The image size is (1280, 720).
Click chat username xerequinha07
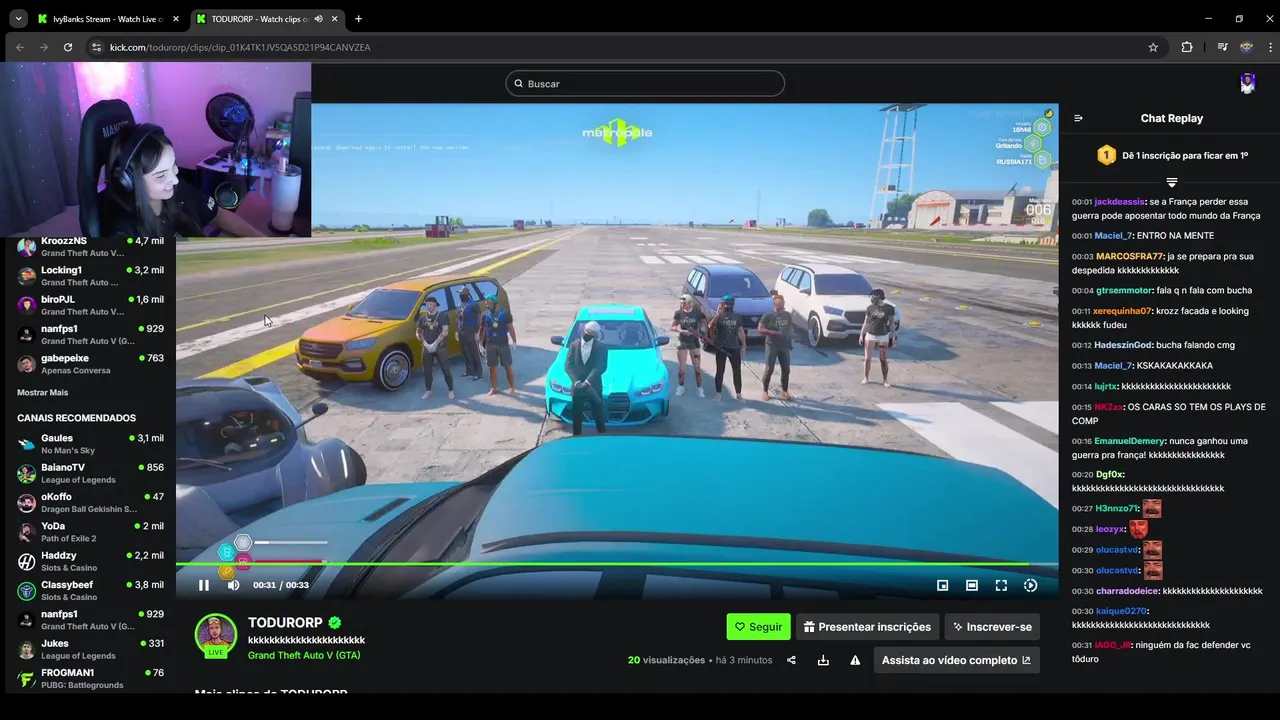click(x=1122, y=311)
